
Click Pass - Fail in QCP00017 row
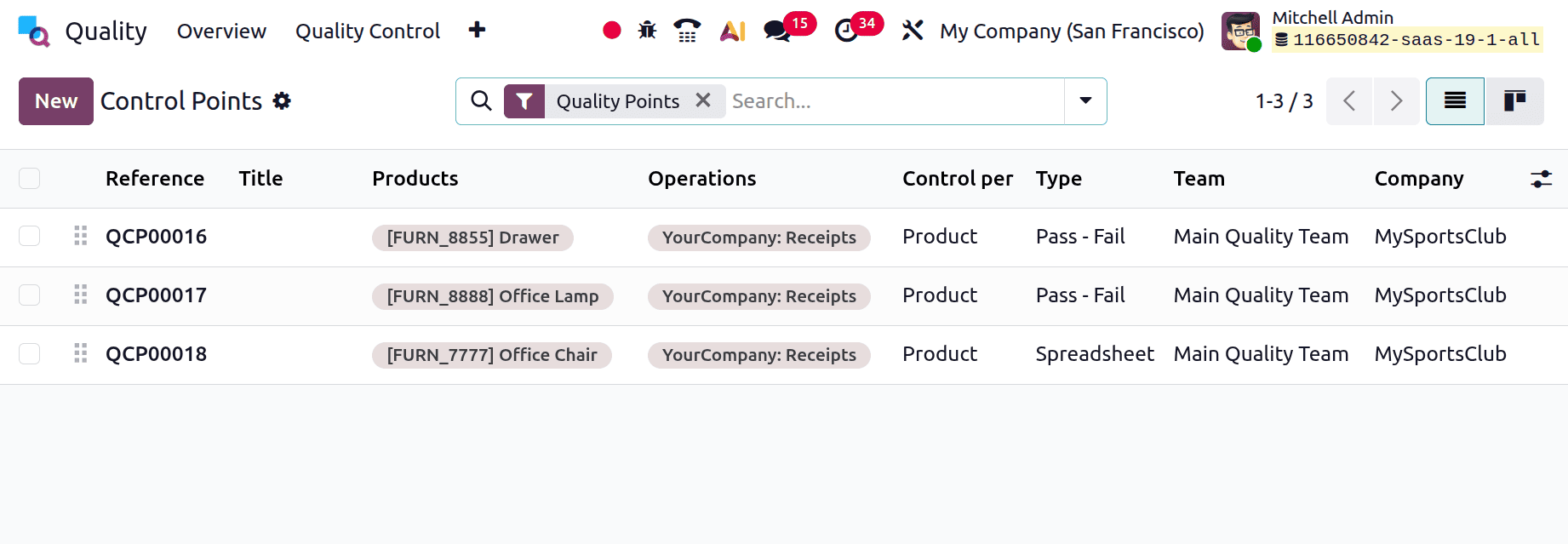(1080, 295)
